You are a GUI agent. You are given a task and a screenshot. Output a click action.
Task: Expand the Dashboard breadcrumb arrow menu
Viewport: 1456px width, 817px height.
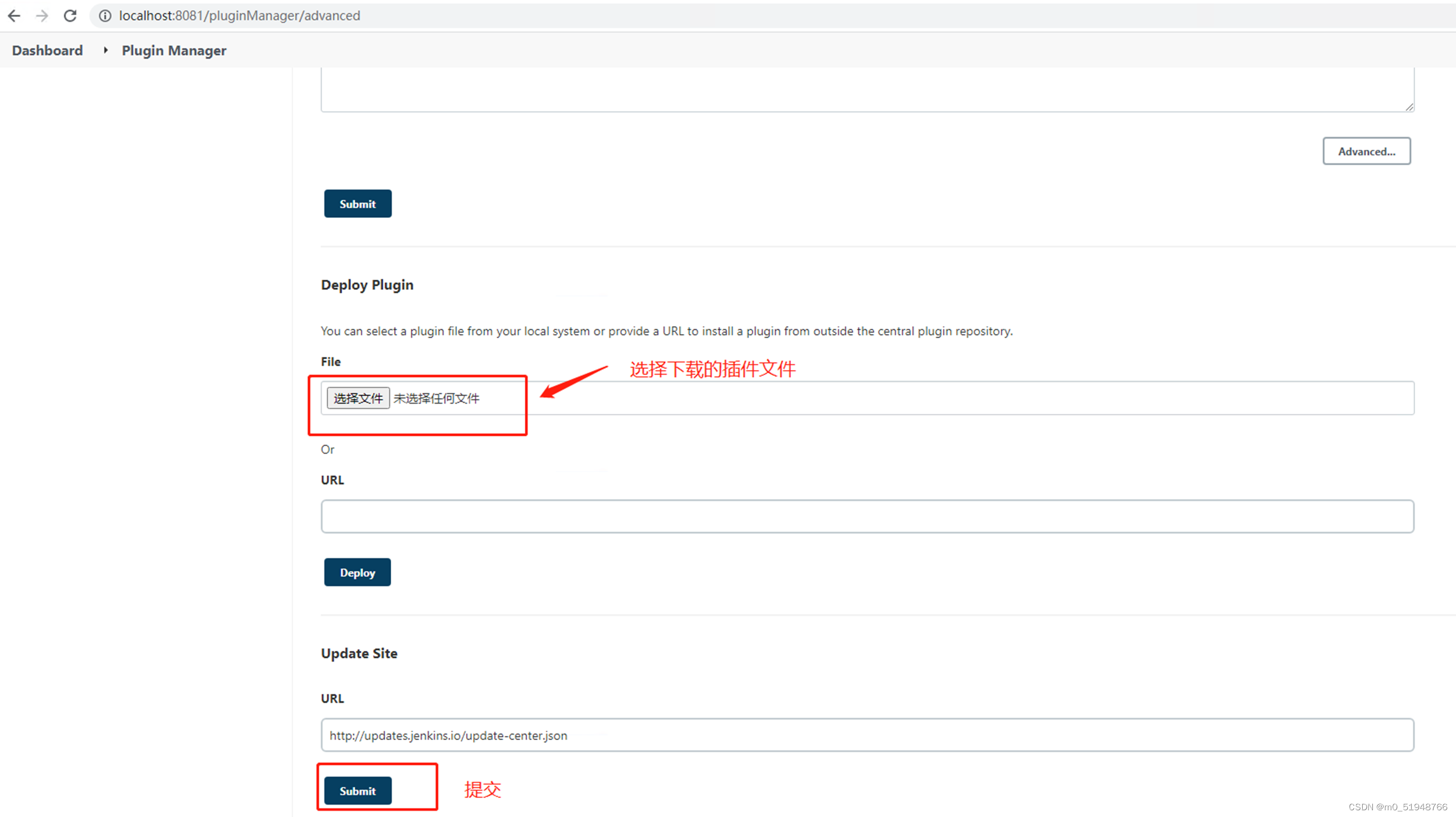pyautogui.click(x=106, y=51)
